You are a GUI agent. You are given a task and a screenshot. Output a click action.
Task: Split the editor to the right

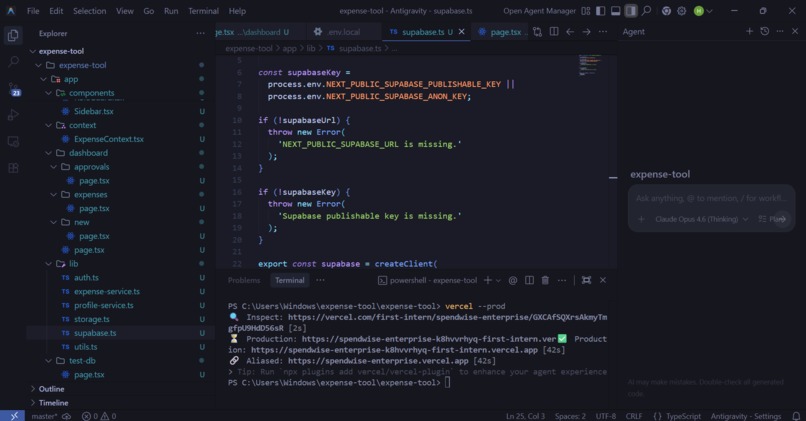tap(554, 32)
